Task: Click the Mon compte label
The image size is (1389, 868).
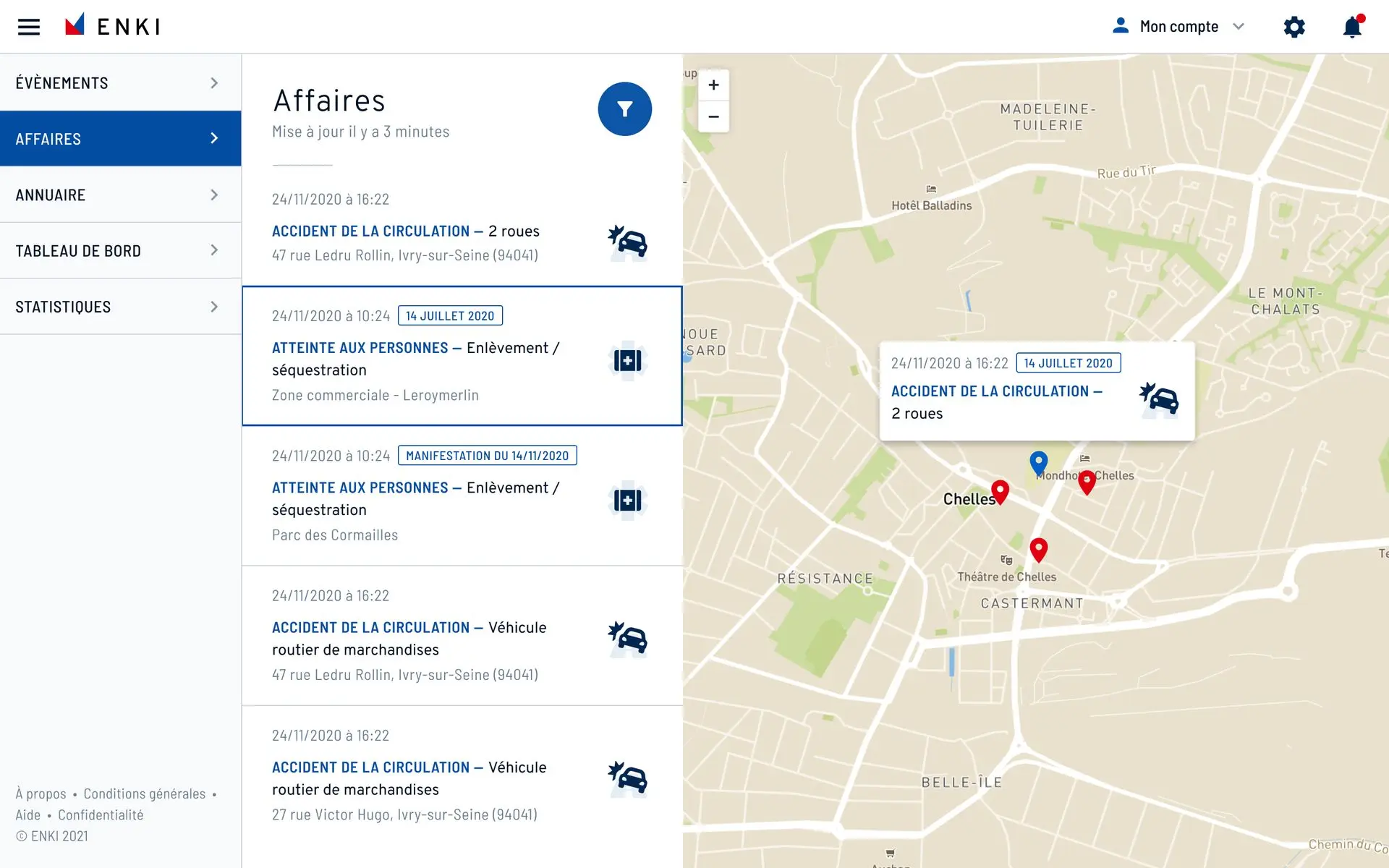Action: point(1179,27)
